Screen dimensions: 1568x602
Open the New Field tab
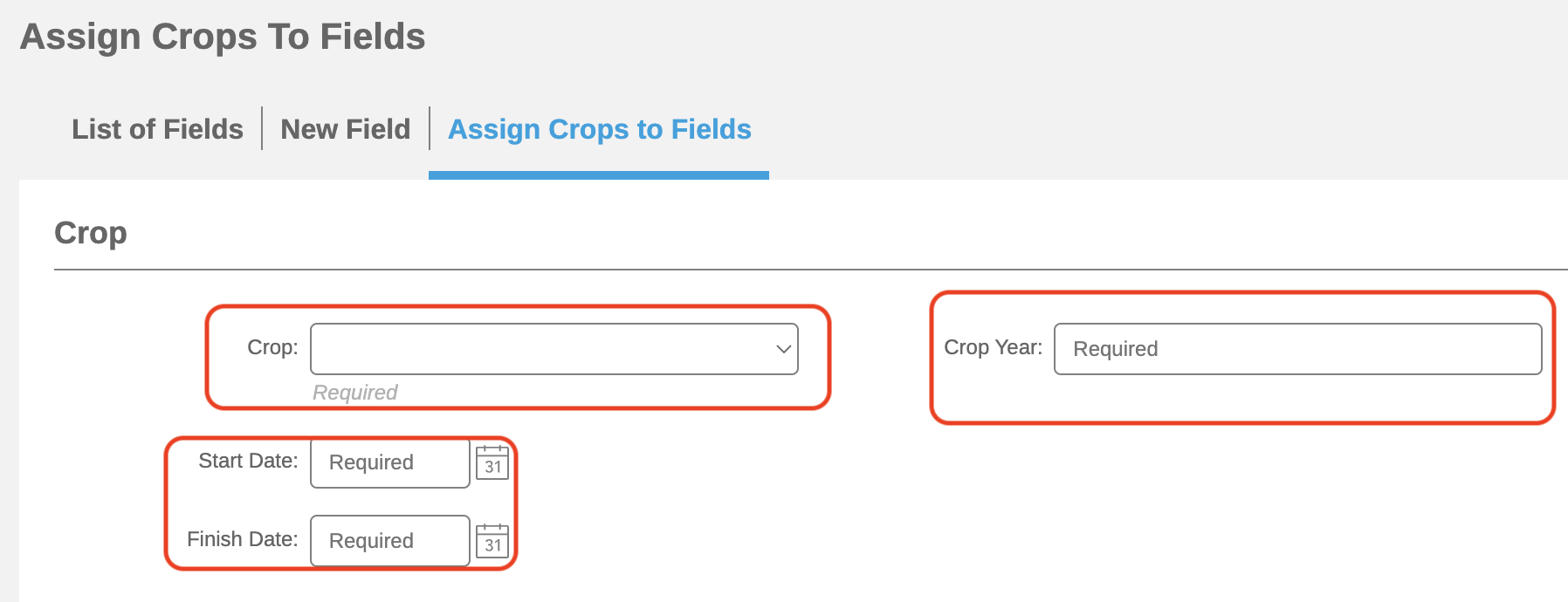(345, 129)
